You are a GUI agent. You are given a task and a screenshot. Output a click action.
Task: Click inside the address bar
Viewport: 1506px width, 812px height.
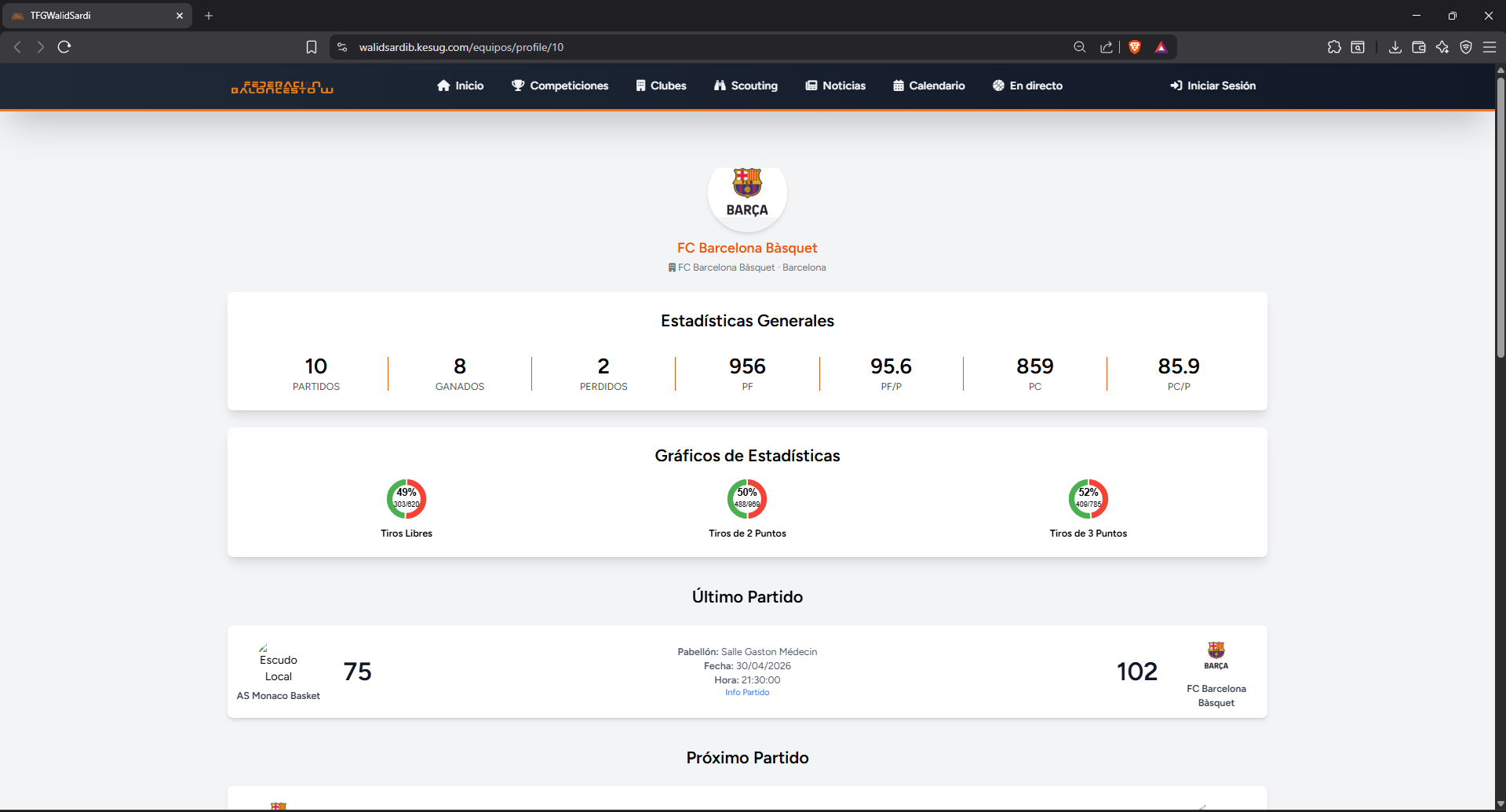[628, 47]
